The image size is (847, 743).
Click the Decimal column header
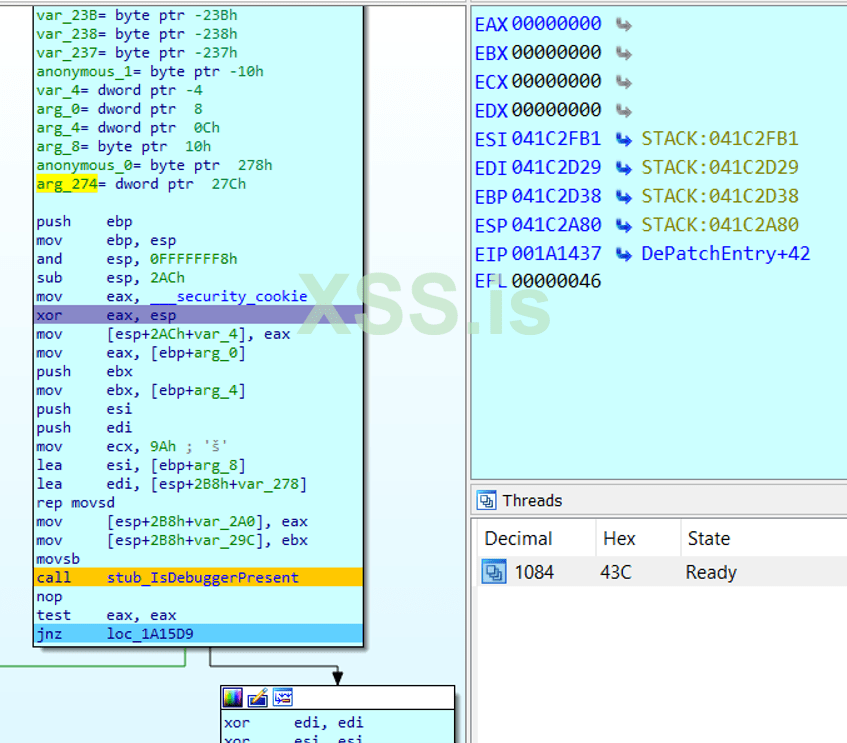point(519,539)
